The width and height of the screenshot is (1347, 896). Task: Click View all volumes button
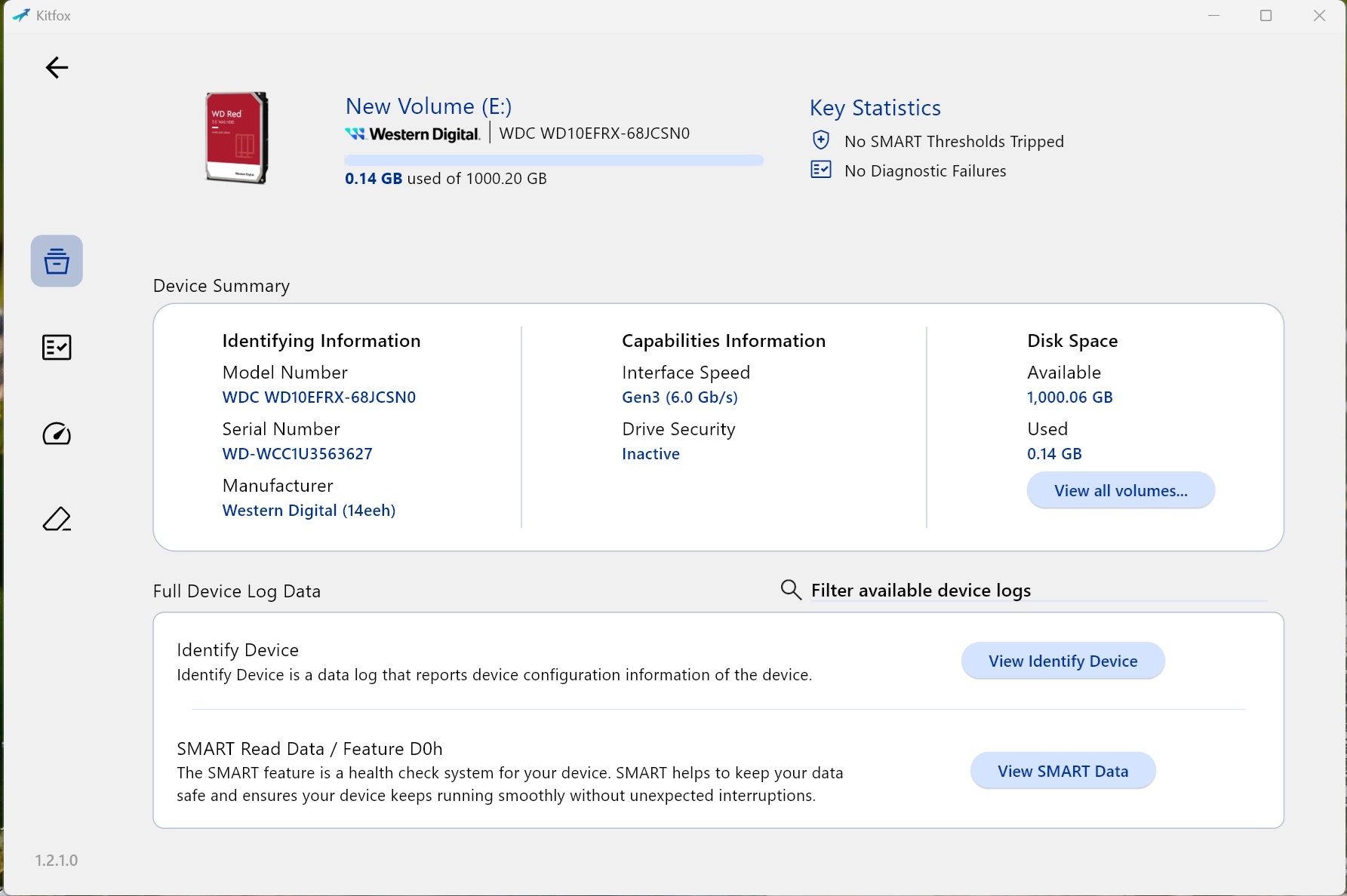(1121, 490)
